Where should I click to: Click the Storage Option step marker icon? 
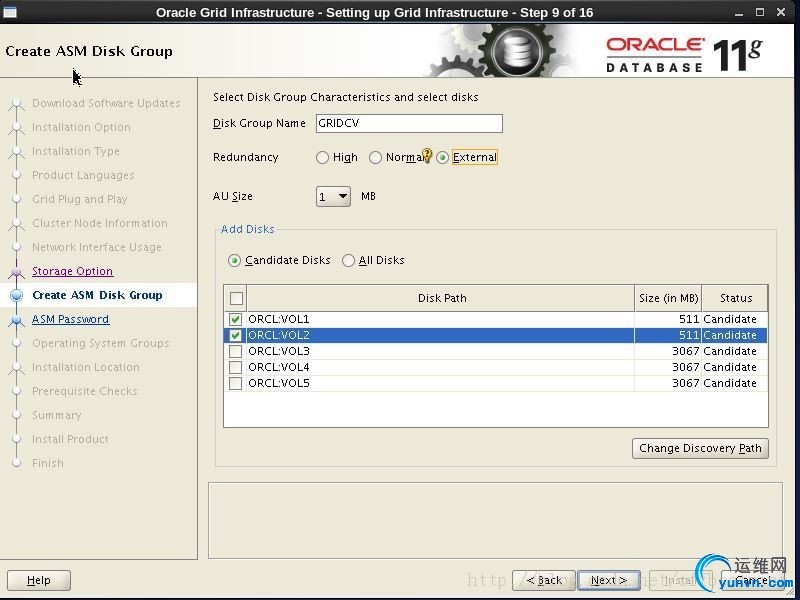(x=16, y=272)
